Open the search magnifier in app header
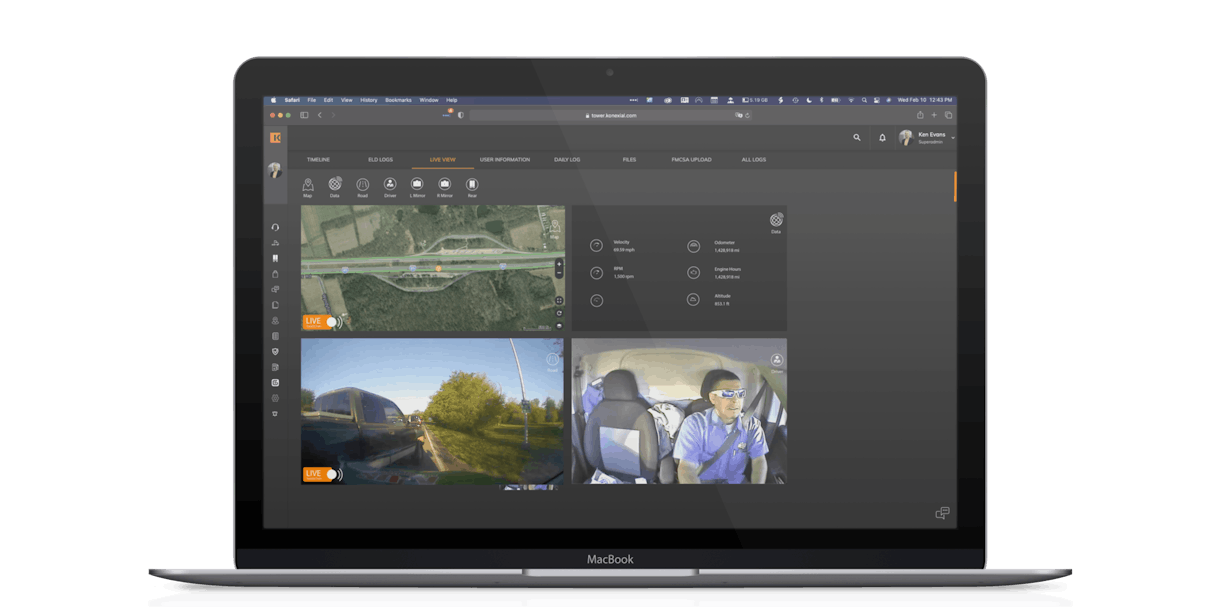The width and height of the screenshot is (1220, 610). [x=857, y=138]
